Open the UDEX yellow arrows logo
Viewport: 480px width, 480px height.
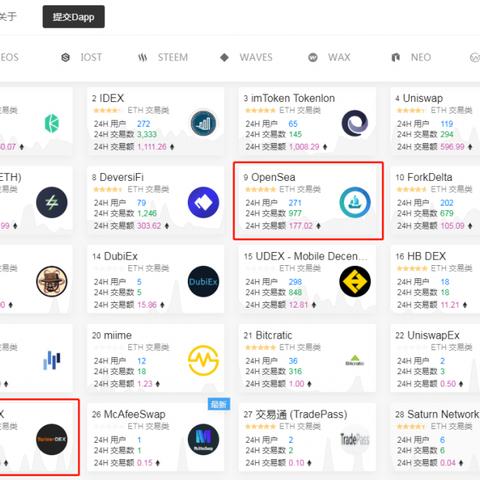click(x=355, y=281)
